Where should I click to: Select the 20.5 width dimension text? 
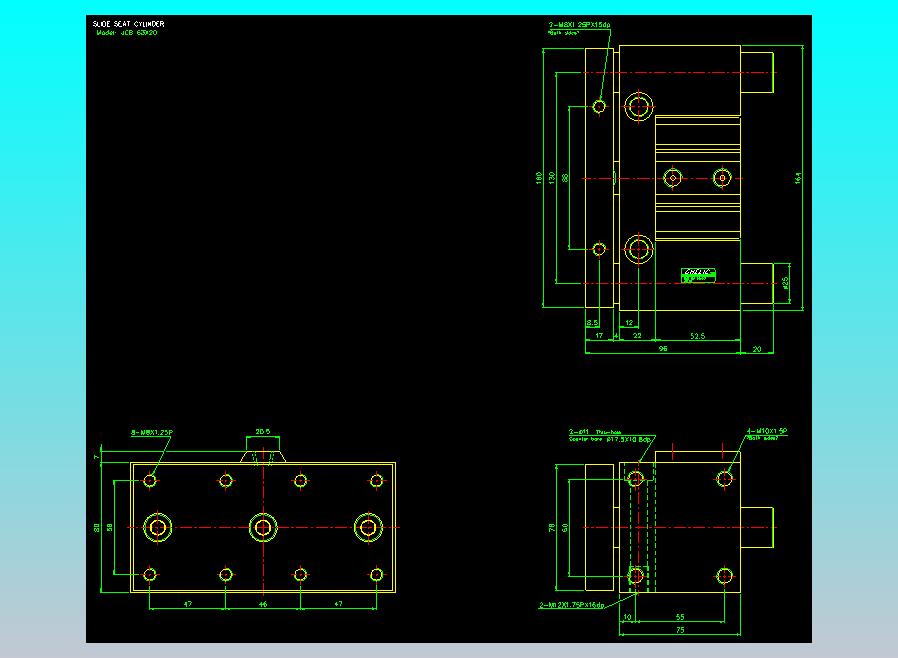coord(264,432)
